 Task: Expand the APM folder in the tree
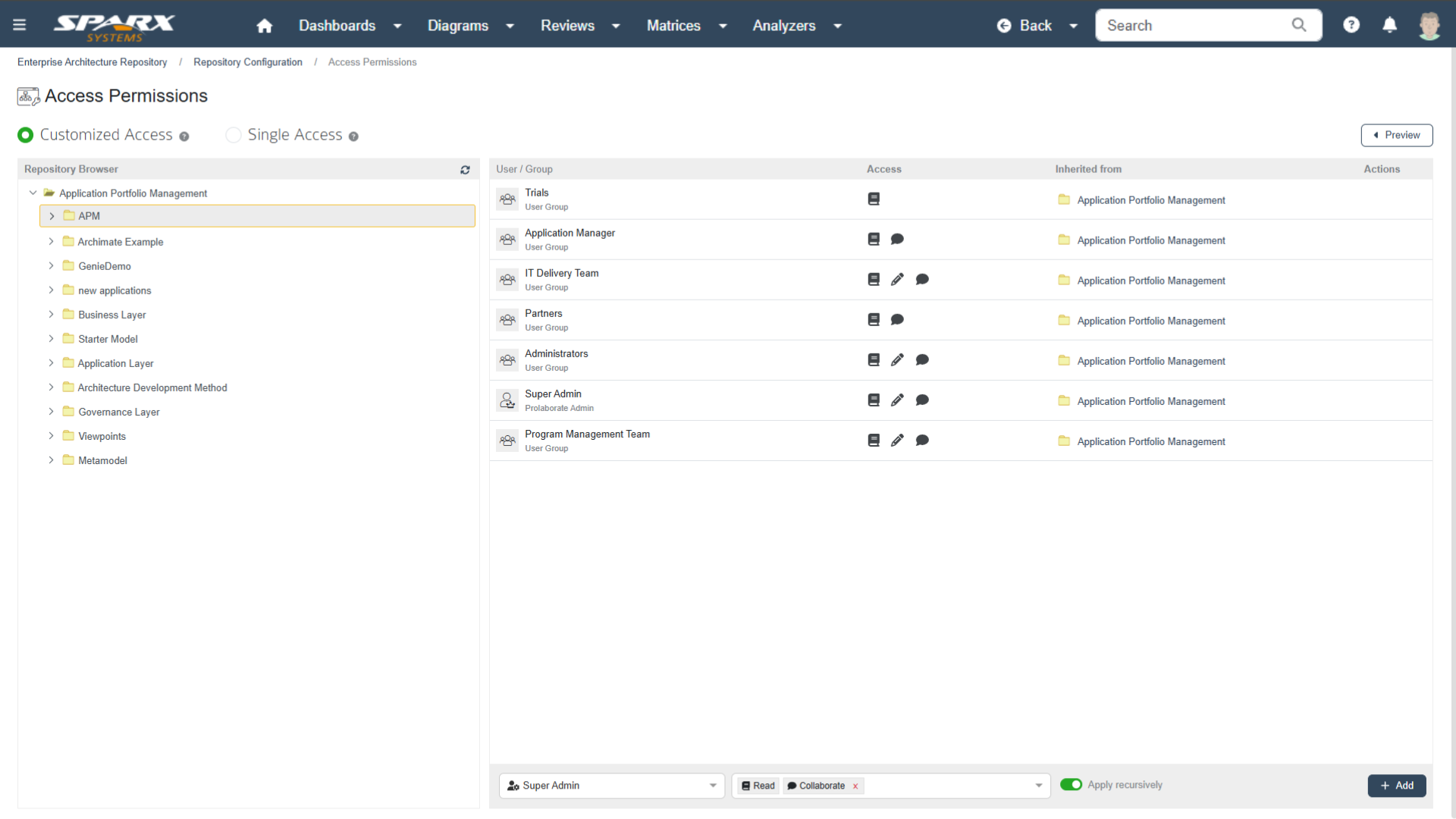pos(52,215)
